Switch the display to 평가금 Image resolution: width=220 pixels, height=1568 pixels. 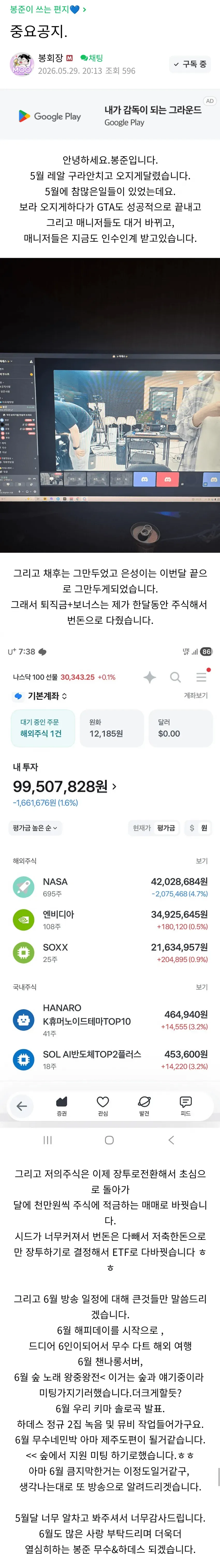166,828
